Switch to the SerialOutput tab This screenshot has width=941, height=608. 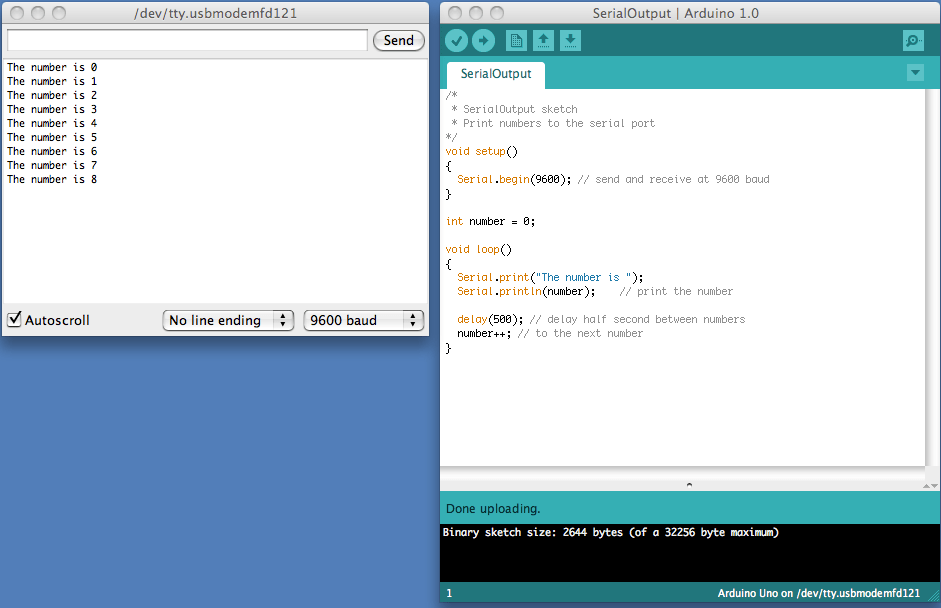pyautogui.click(x=496, y=74)
